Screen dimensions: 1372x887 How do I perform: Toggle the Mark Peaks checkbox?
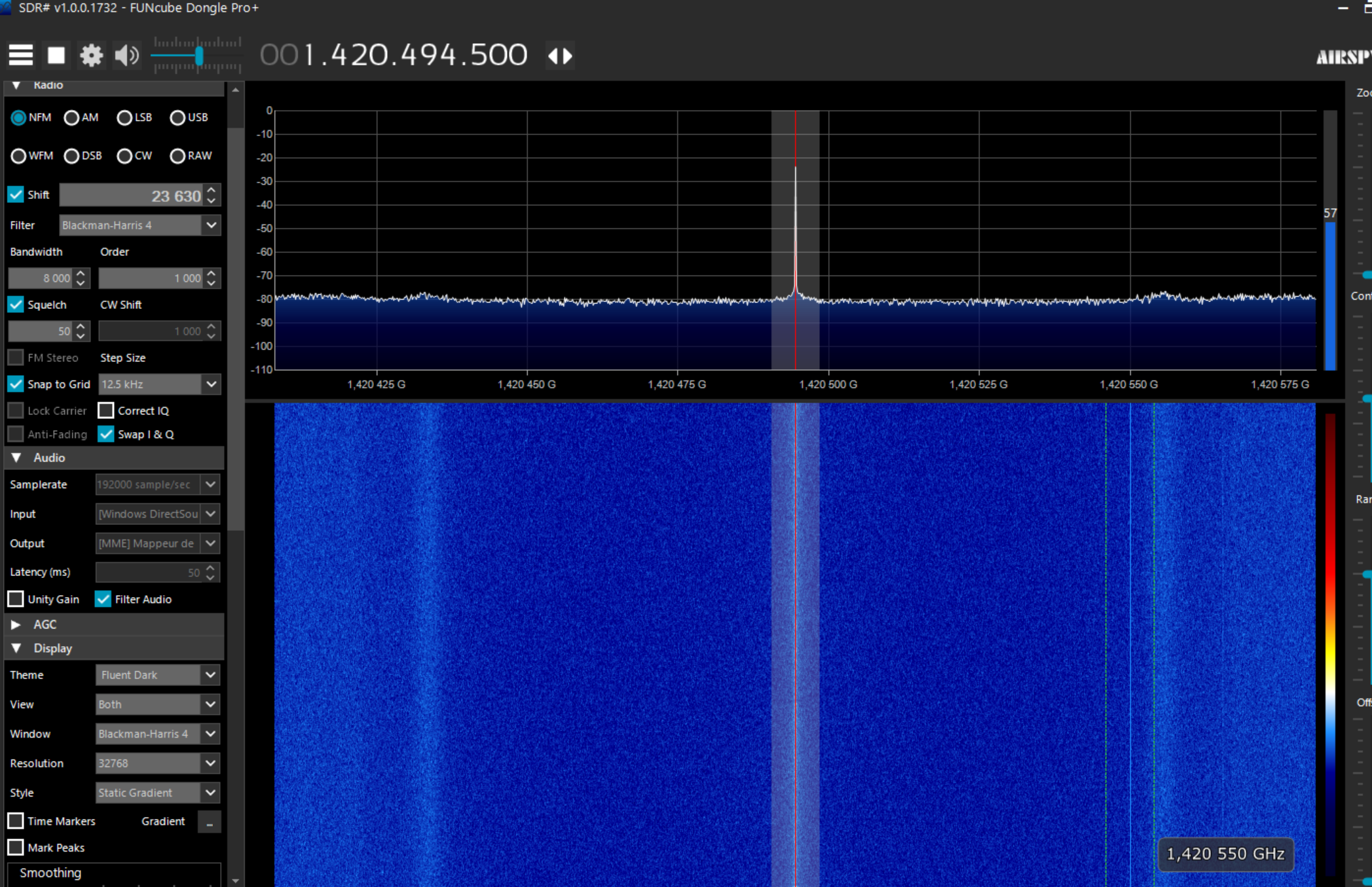[x=16, y=848]
